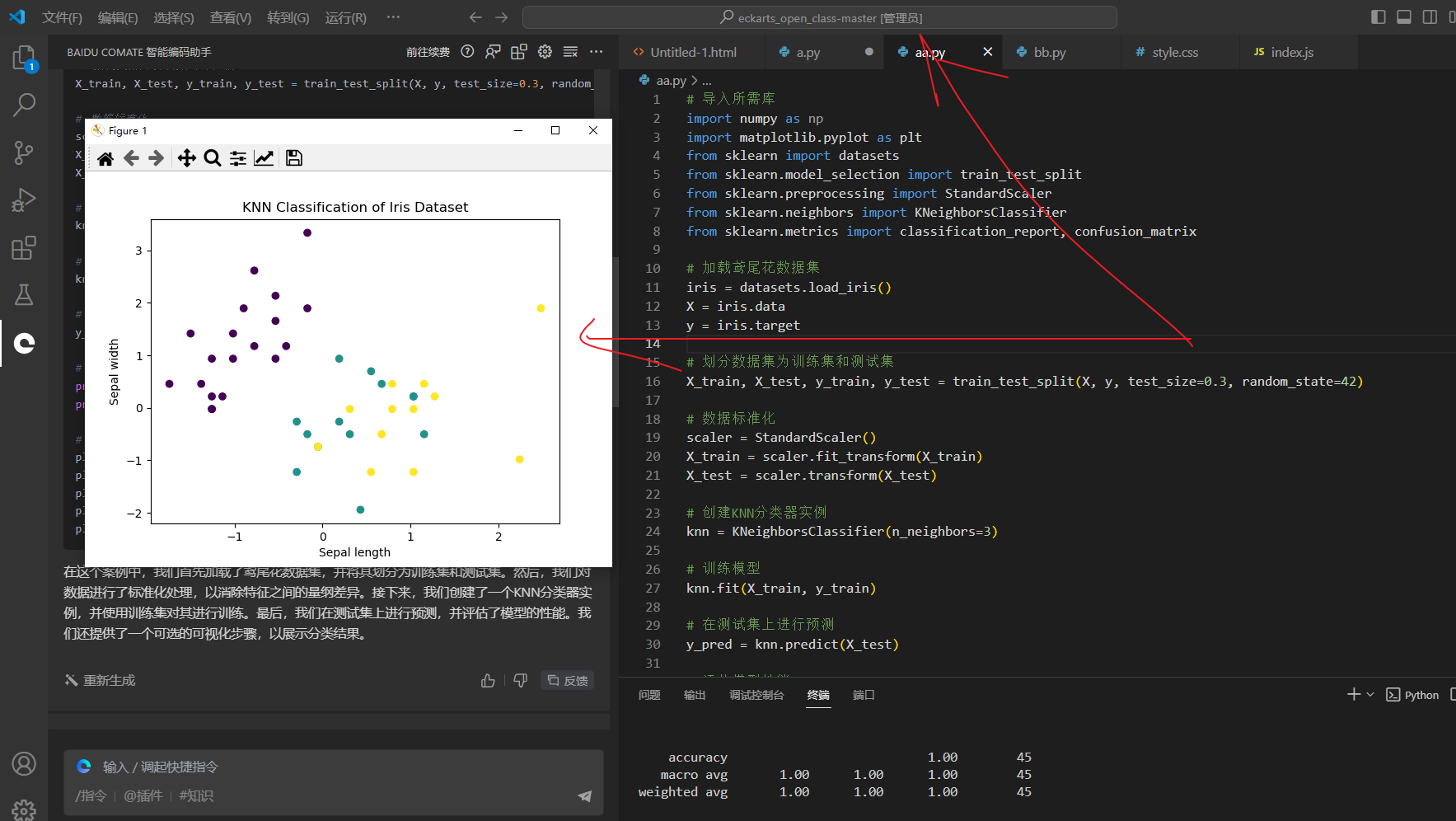Click the thumbs-up feedback icon
Screen dimensions: 1456x821
point(488,681)
